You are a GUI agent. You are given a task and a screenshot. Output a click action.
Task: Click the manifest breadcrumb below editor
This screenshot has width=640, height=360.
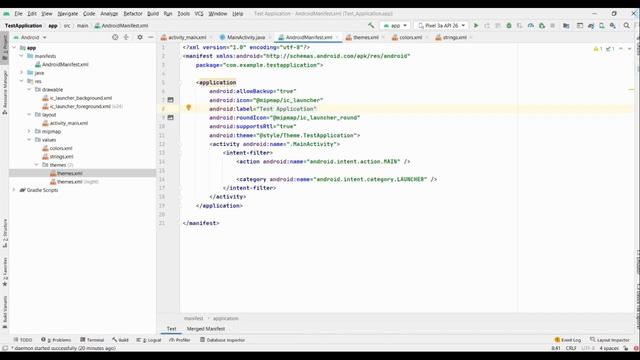193,318
